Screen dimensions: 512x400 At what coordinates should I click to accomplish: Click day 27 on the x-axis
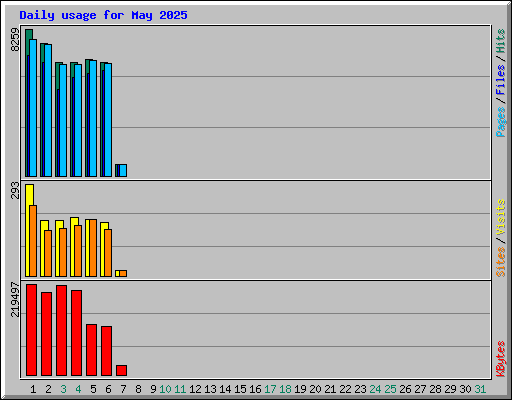(x=420, y=389)
